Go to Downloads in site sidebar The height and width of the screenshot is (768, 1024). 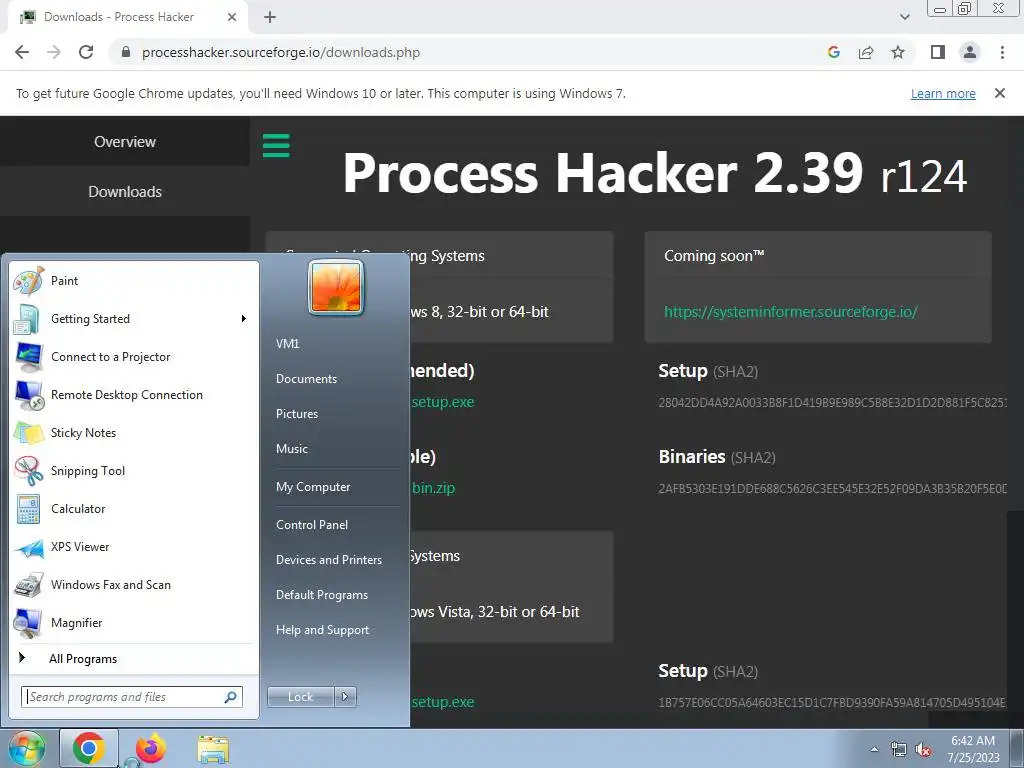click(x=125, y=191)
